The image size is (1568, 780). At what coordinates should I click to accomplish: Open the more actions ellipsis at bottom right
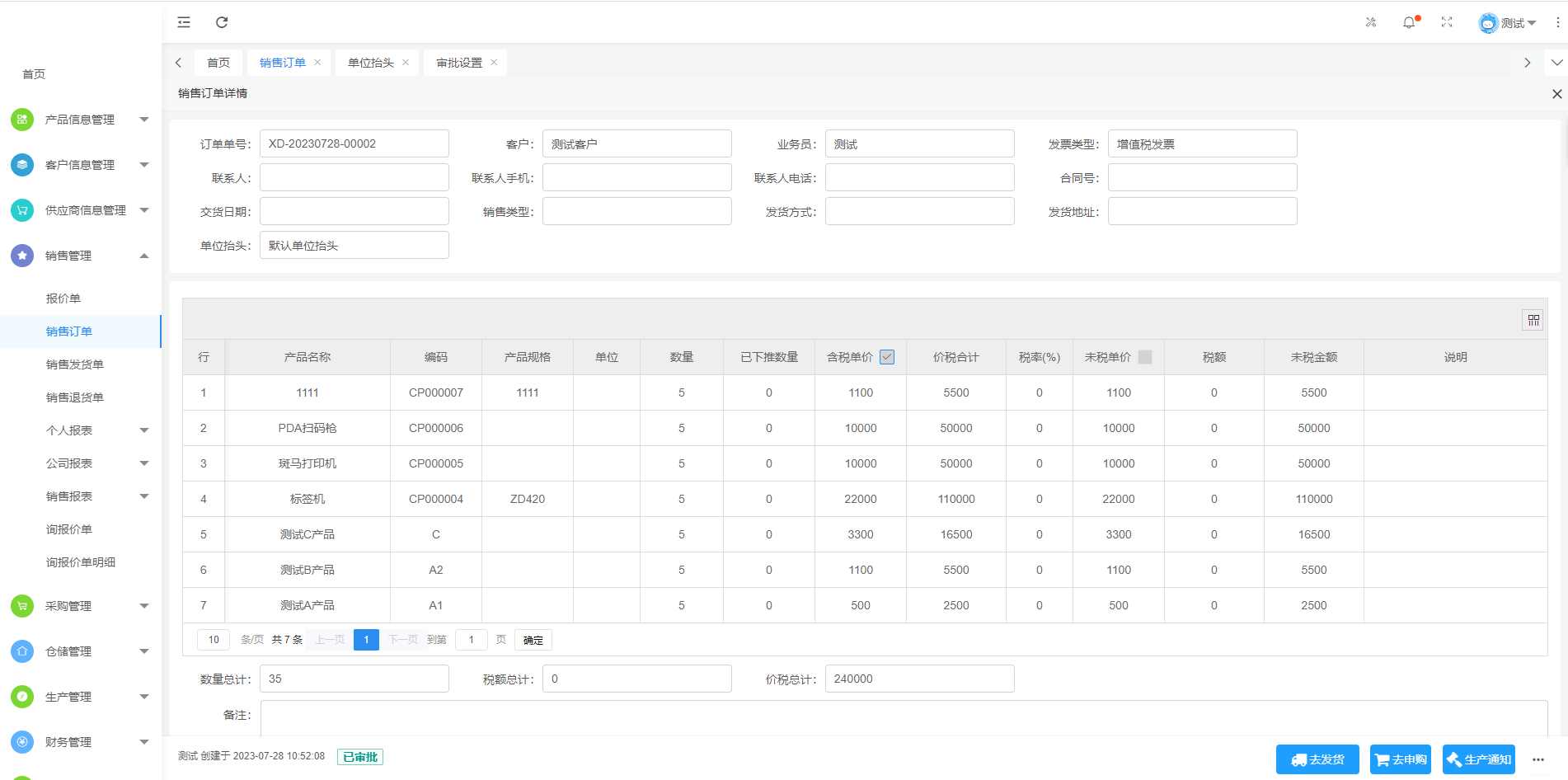pyautogui.click(x=1538, y=759)
